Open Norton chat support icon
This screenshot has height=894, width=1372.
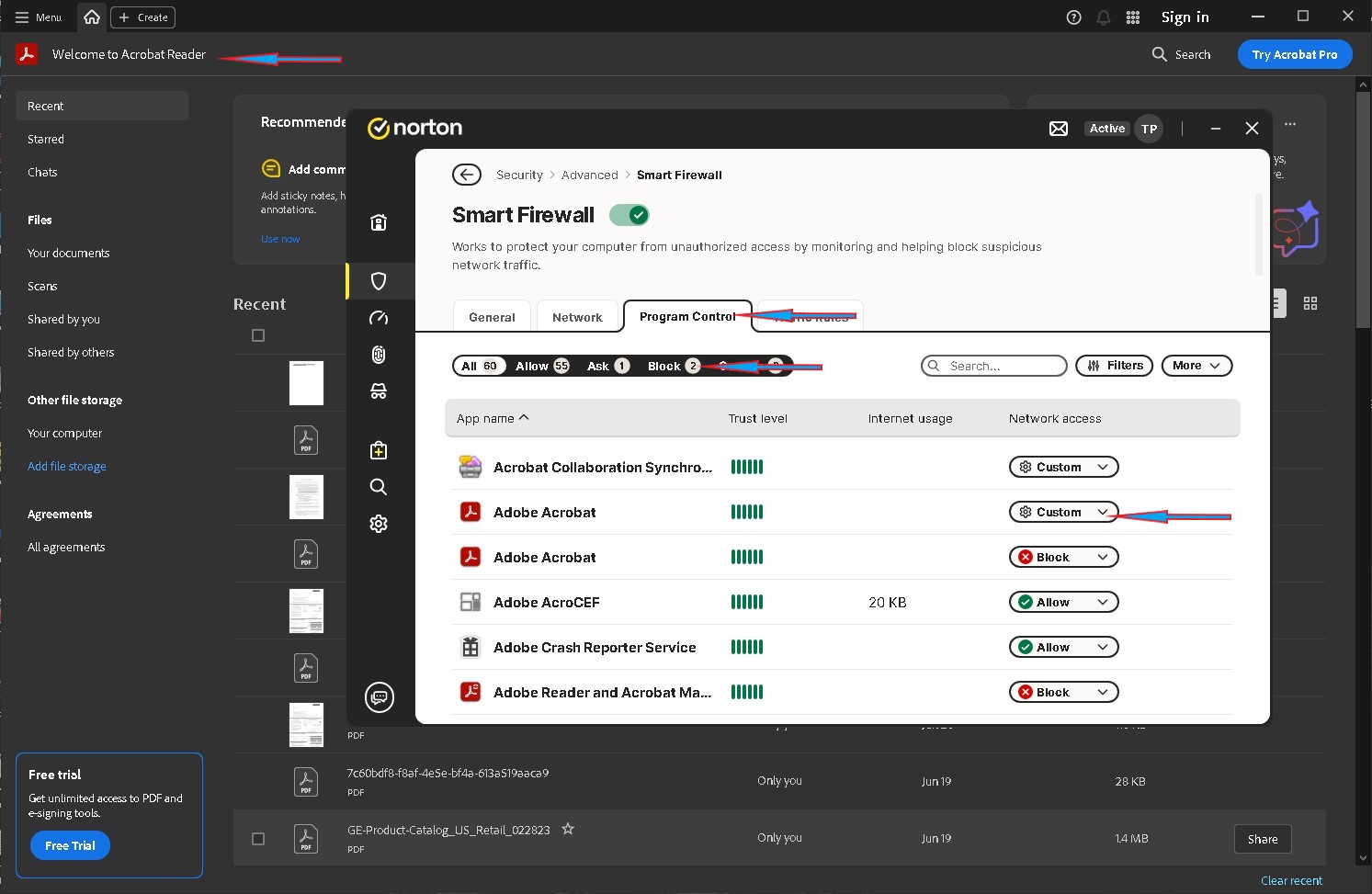pos(379,697)
